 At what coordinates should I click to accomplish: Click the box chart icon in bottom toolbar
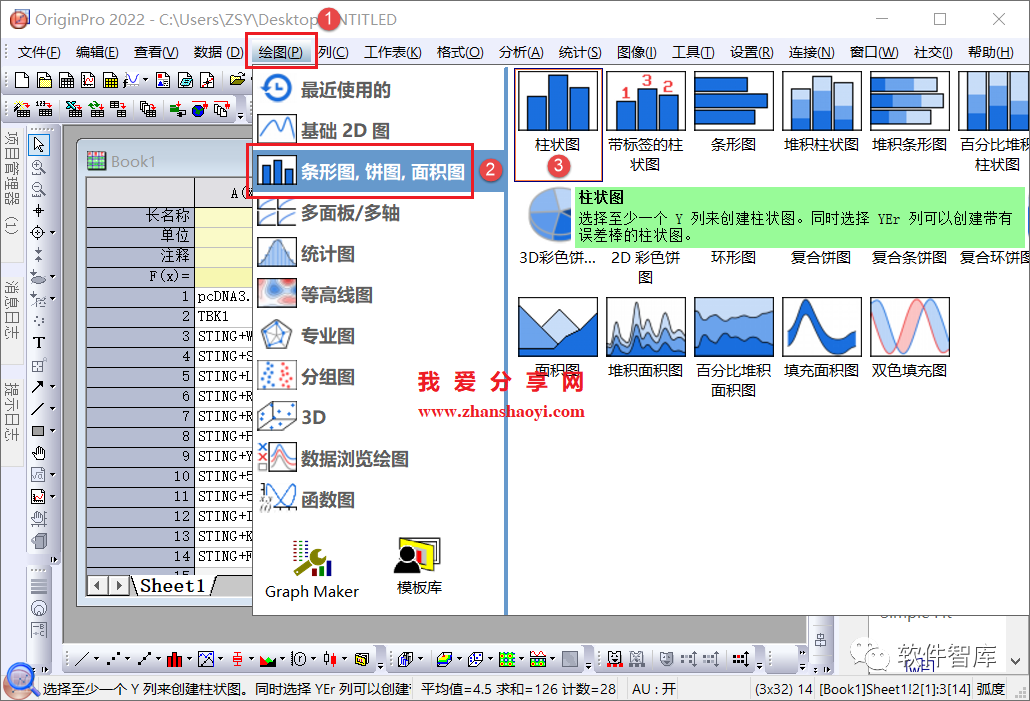tap(237, 659)
